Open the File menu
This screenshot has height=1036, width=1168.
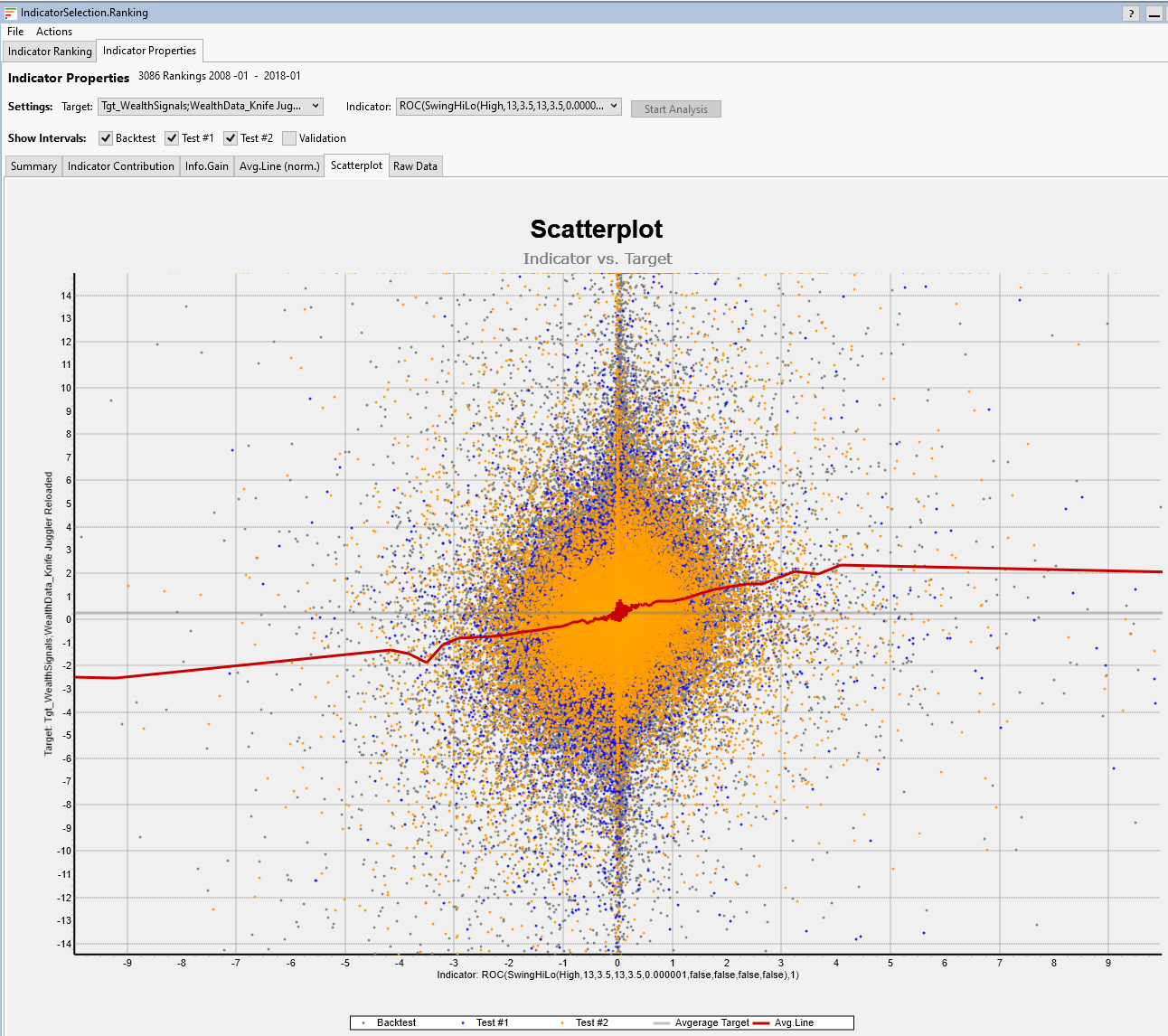15,32
